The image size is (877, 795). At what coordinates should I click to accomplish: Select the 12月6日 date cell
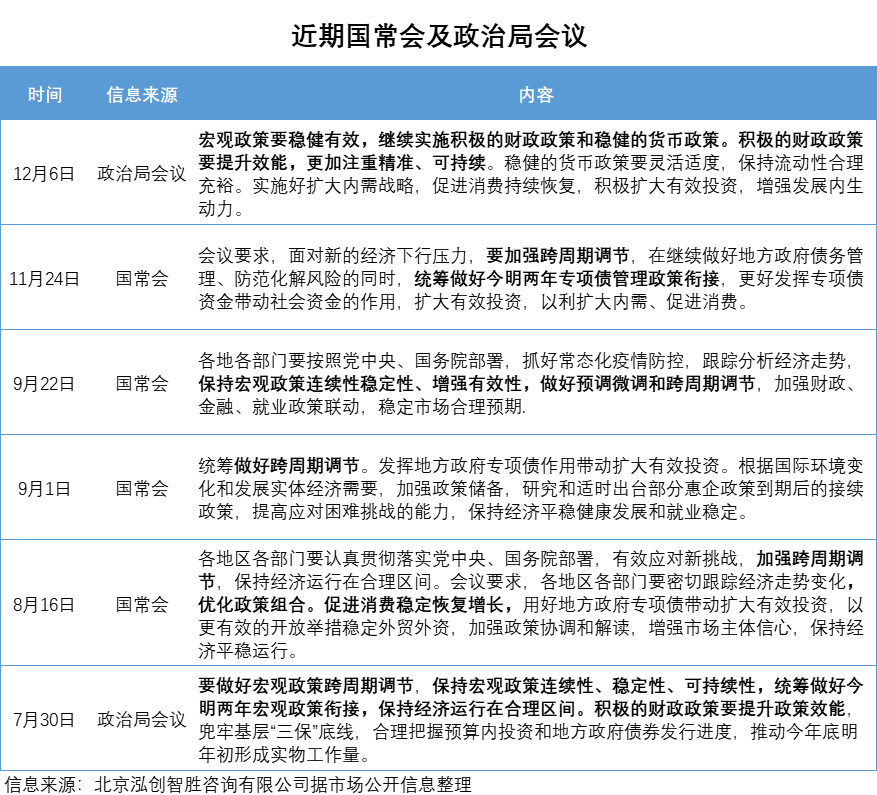[x=45, y=173]
